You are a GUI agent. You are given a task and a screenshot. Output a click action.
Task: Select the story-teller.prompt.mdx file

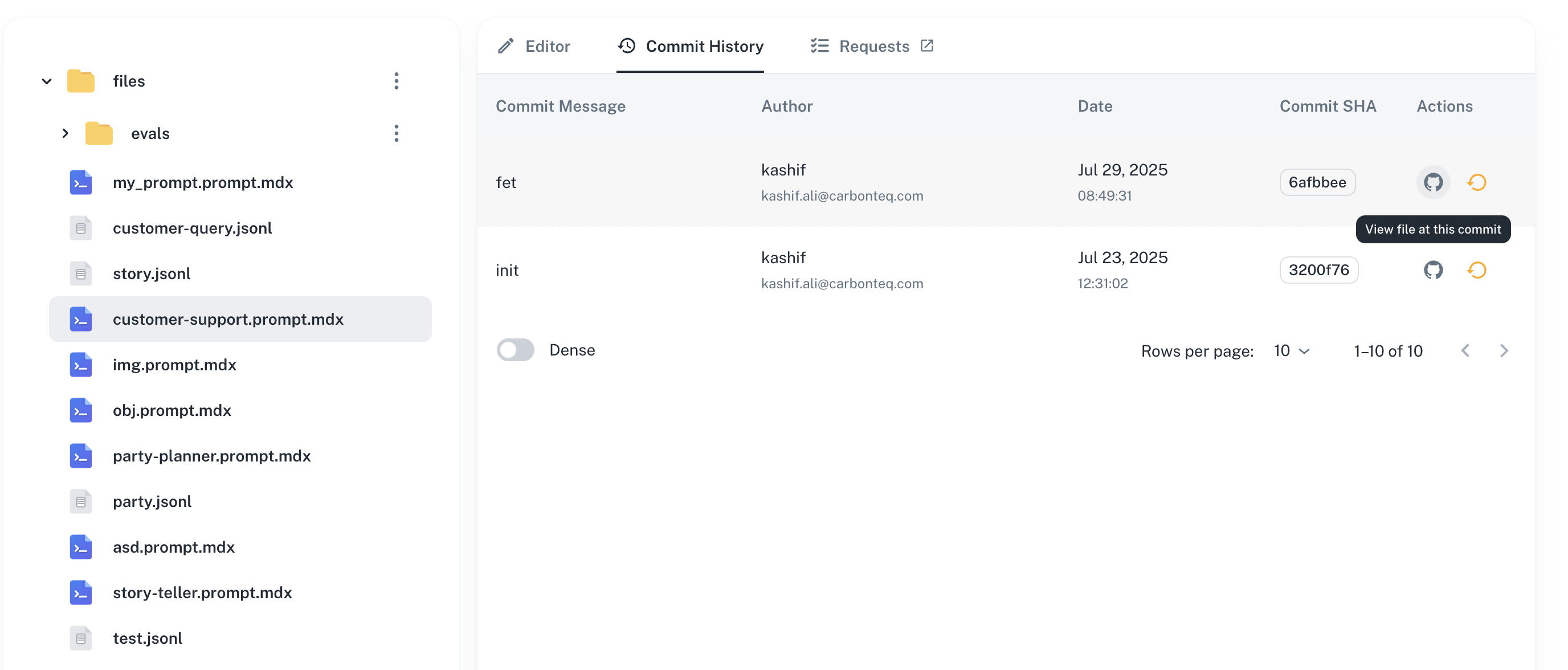coord(202,592)
